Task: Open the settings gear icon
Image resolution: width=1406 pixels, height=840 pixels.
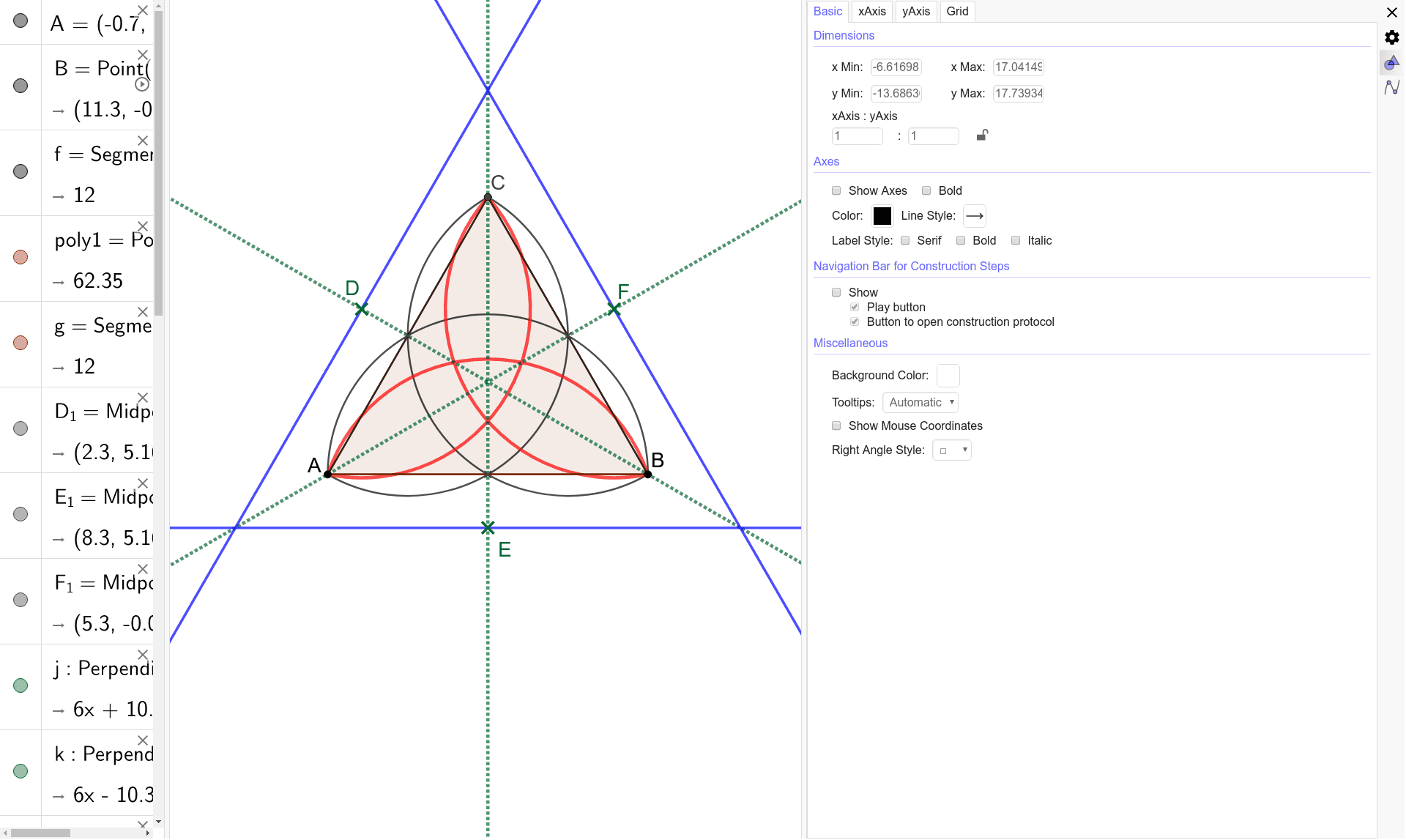Action: 1391,37
